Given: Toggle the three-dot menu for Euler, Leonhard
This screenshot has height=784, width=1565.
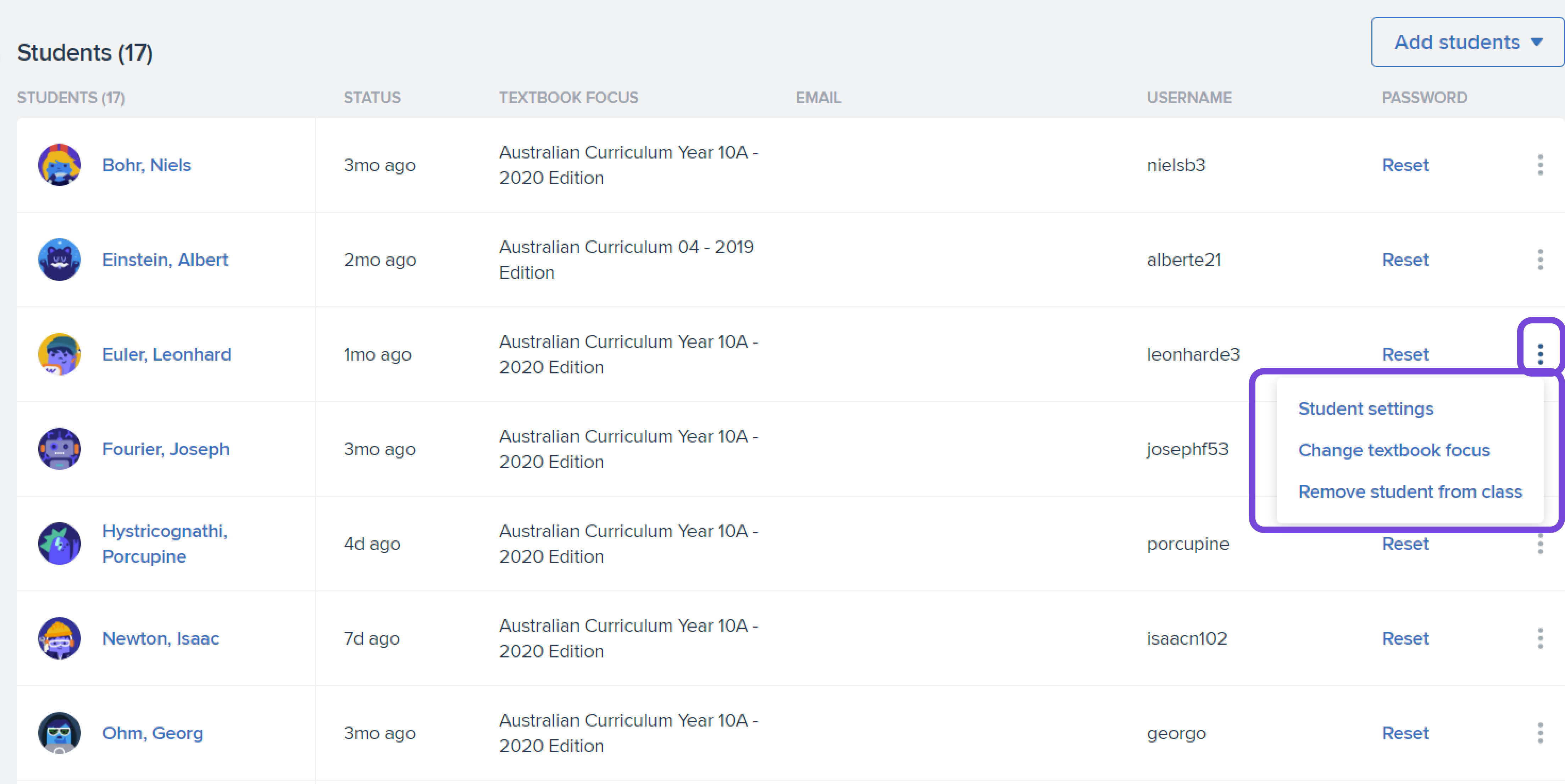Looking at the screenshot, I should [1540, 354].
